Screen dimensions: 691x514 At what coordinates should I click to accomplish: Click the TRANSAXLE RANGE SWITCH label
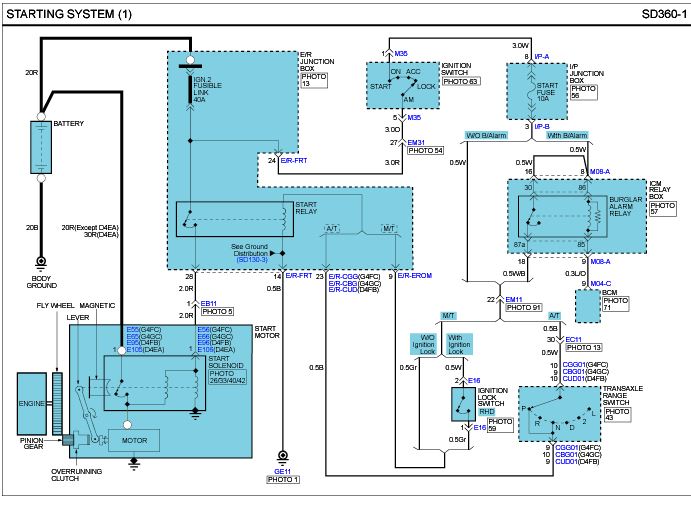point(622,395)
